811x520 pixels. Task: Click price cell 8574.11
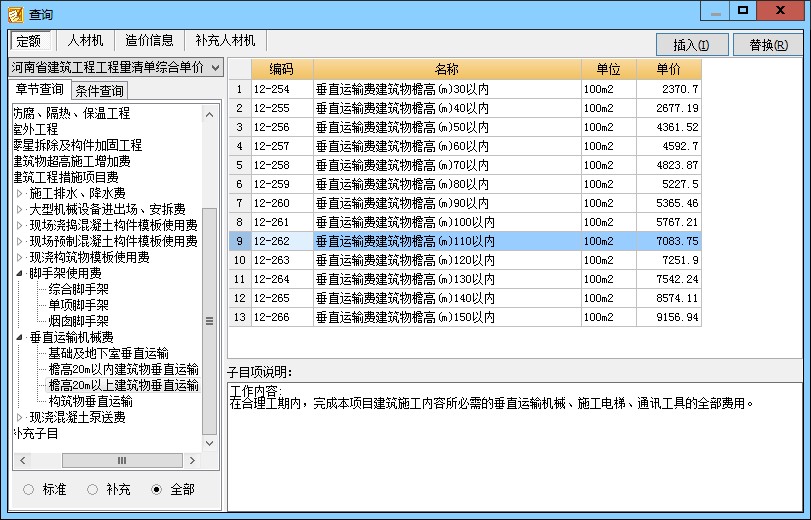pyautogui.click(x=669, y=298)
